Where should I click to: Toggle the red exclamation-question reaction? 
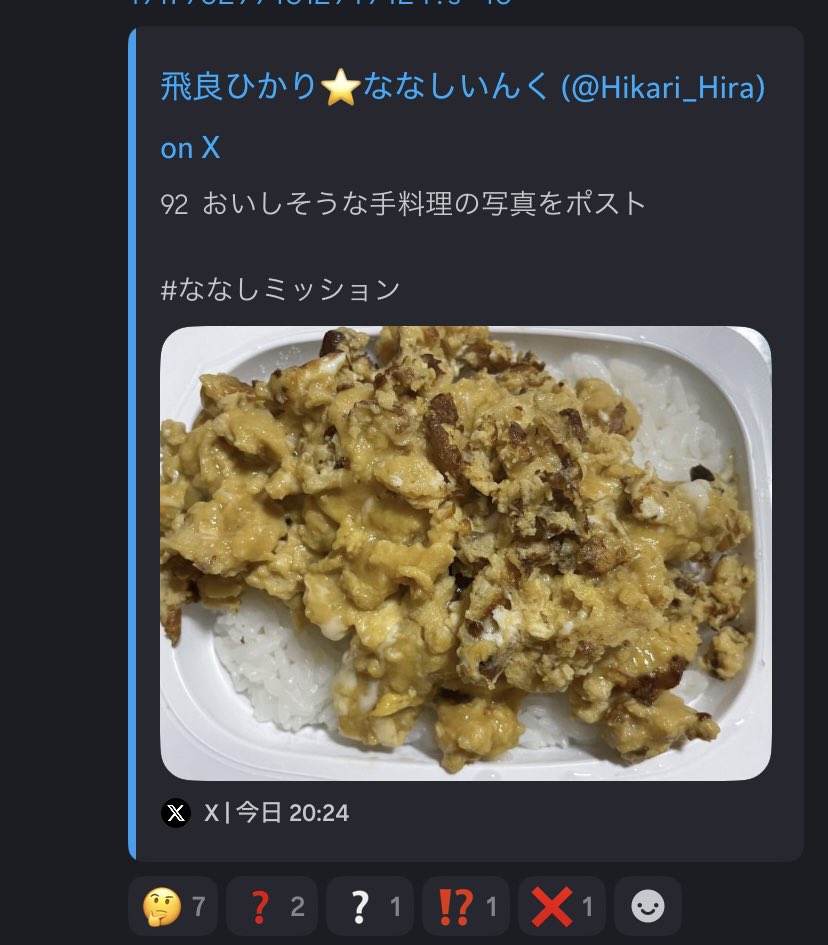coord(465,906)
